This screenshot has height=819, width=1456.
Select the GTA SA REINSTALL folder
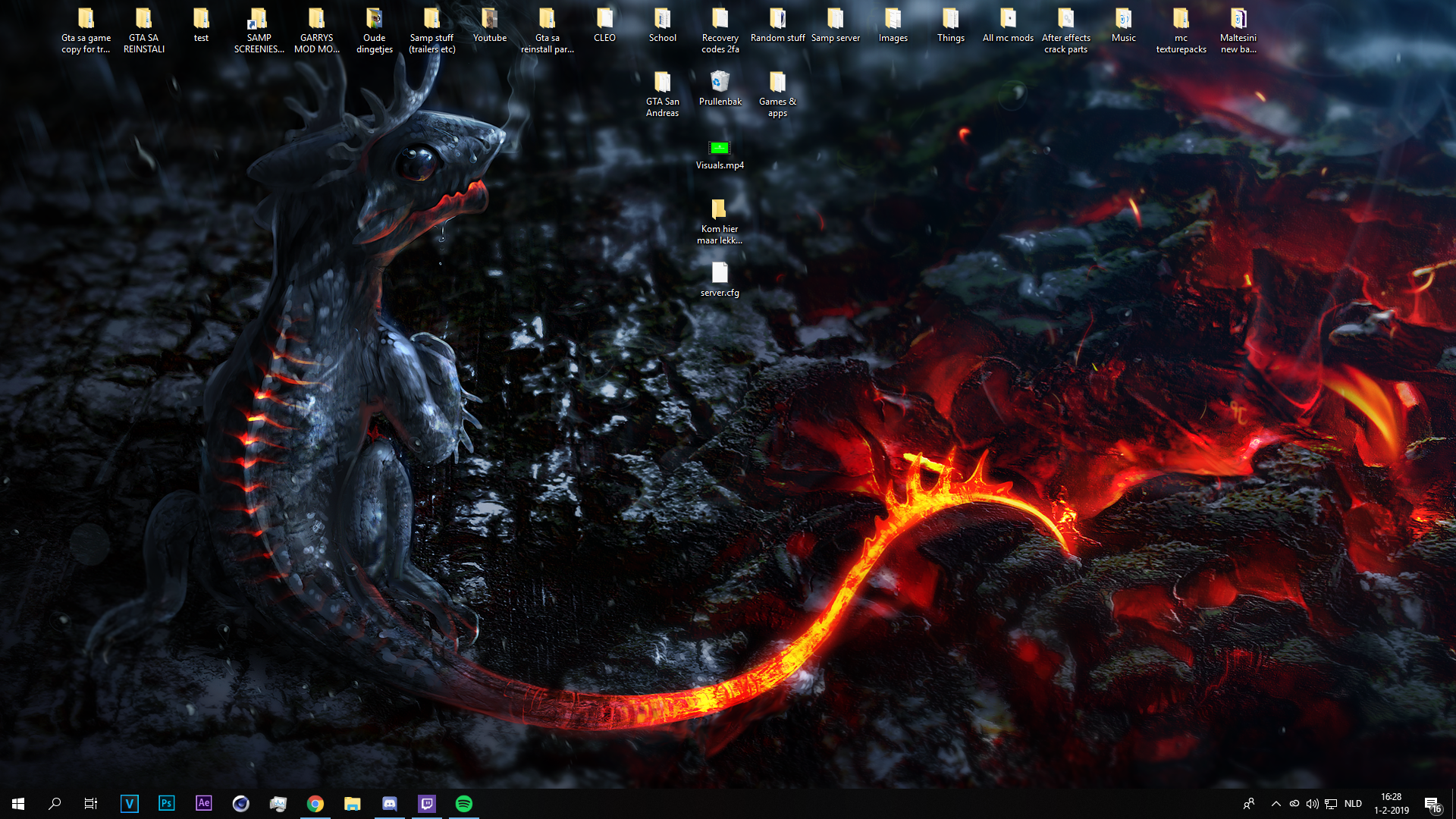click(x=144, y=30)
